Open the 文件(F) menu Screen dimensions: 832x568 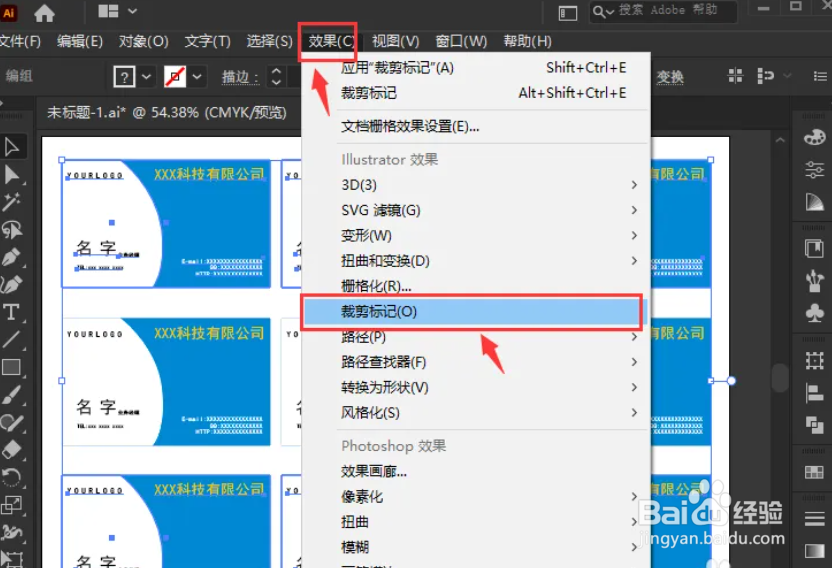[x=20, y=41]
